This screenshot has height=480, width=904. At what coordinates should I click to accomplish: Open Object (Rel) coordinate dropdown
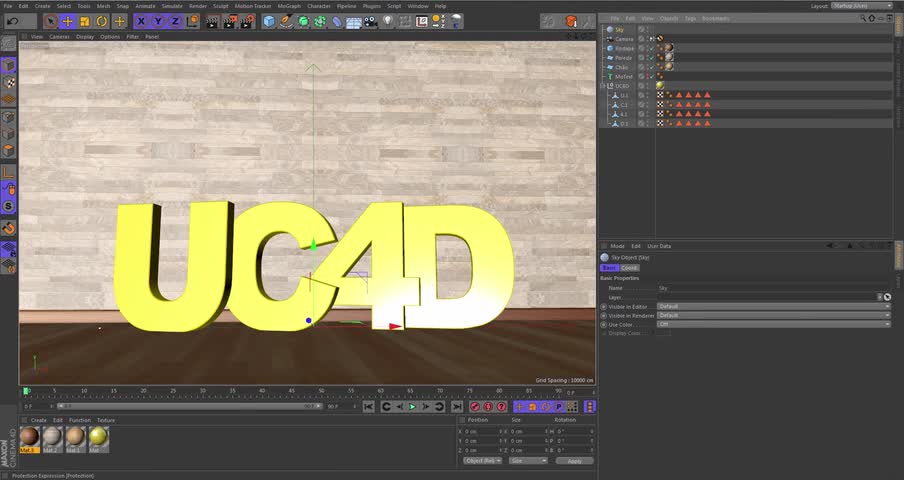click(483, 461)
